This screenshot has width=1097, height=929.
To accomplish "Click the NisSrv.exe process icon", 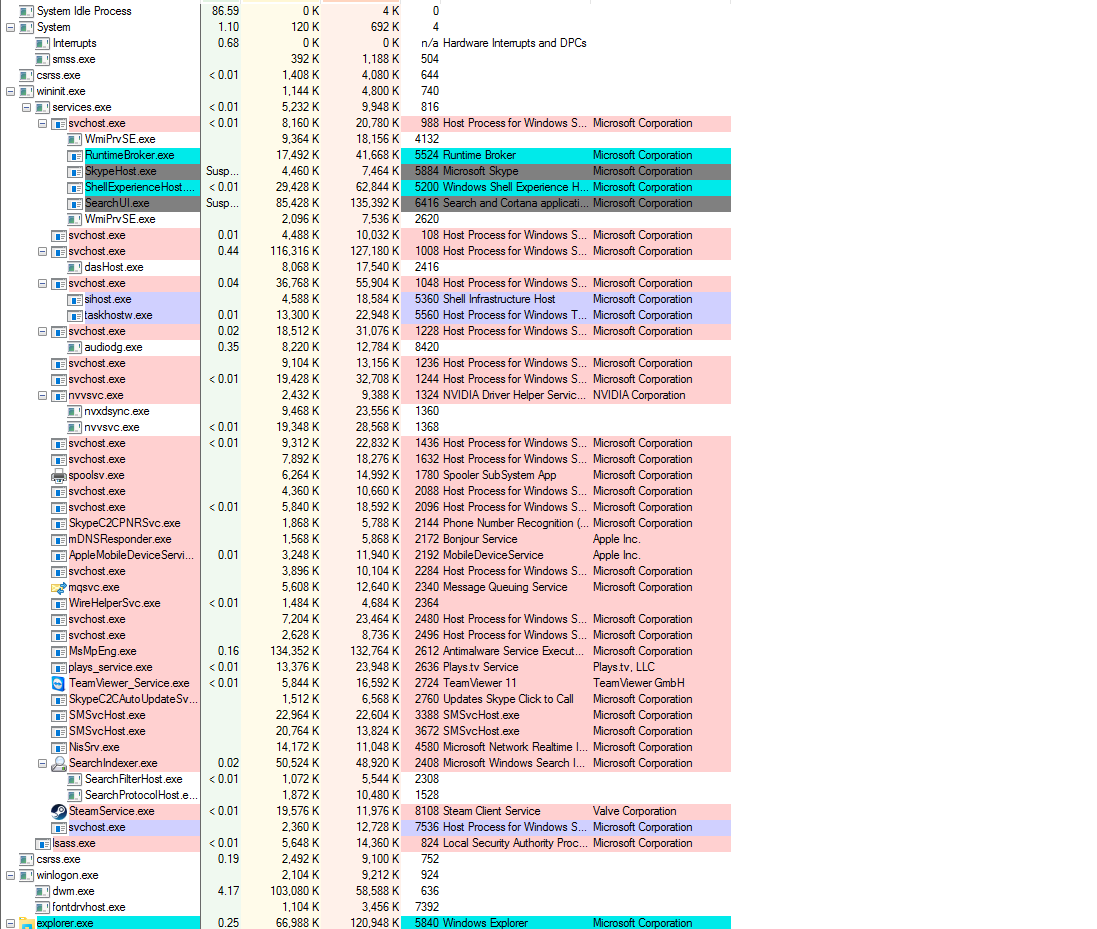I will pos(59,747).
